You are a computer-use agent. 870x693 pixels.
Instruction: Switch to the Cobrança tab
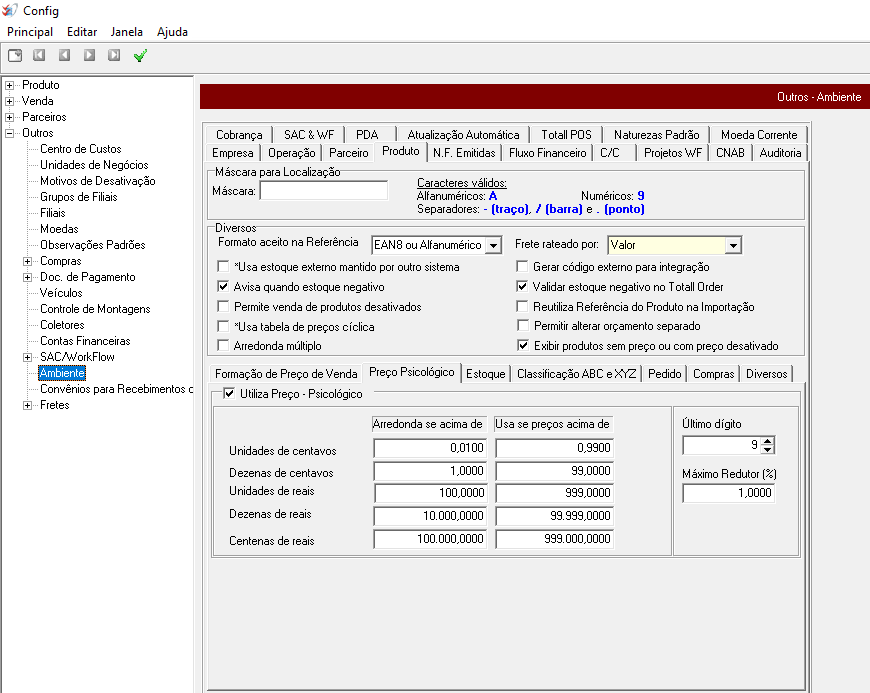coord(239,135)
